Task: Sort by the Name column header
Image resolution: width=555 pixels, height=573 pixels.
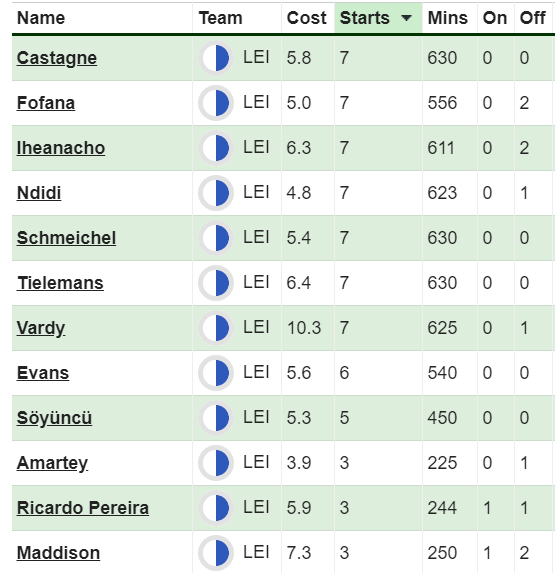Action: tap(41, 18)
